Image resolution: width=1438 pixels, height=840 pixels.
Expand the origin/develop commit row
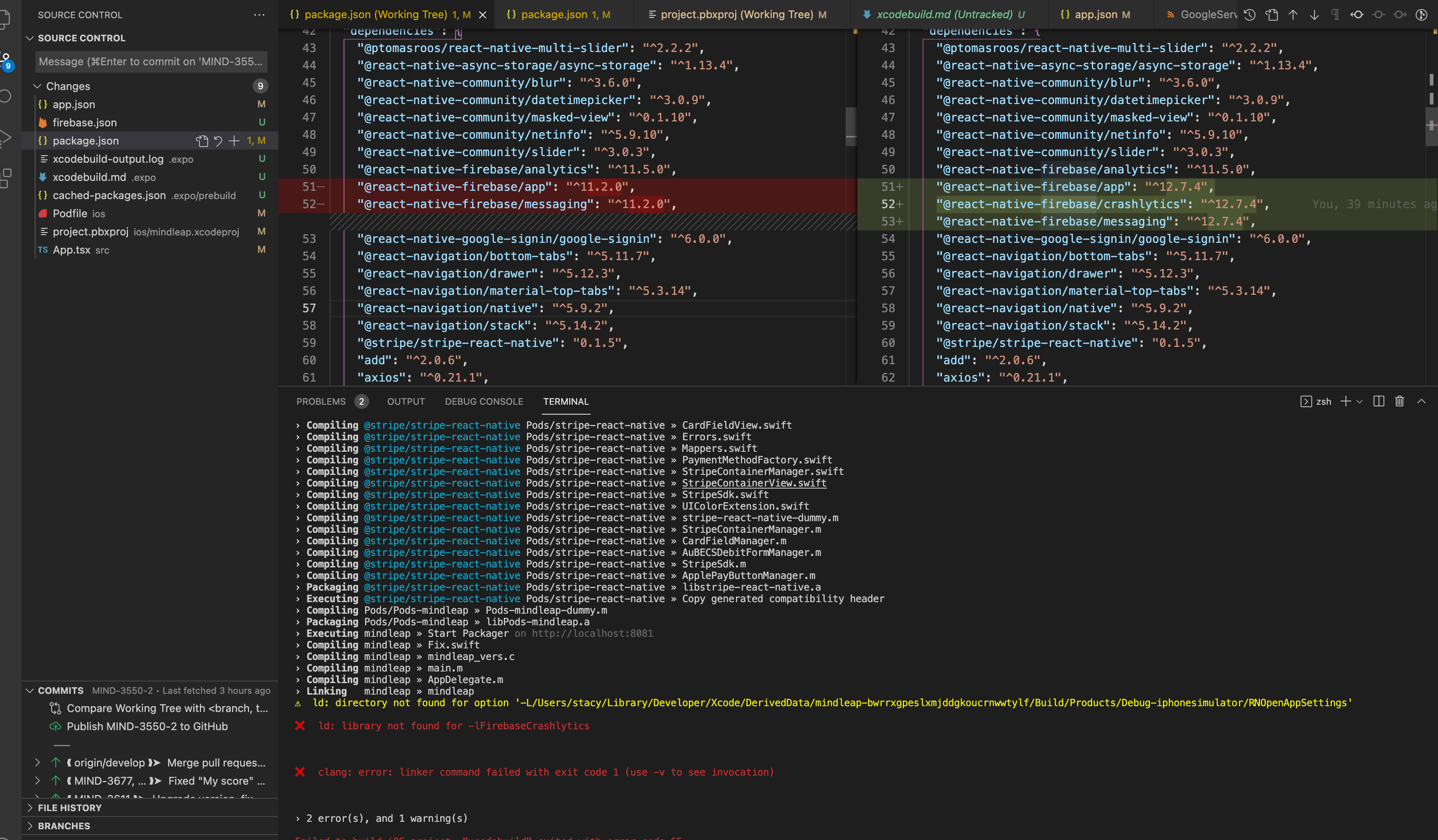(37, 762)
